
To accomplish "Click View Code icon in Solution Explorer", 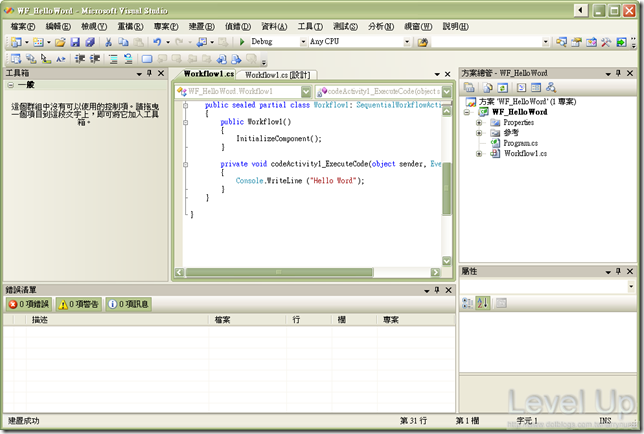I will pyautogui.click(x=521, y=87).
